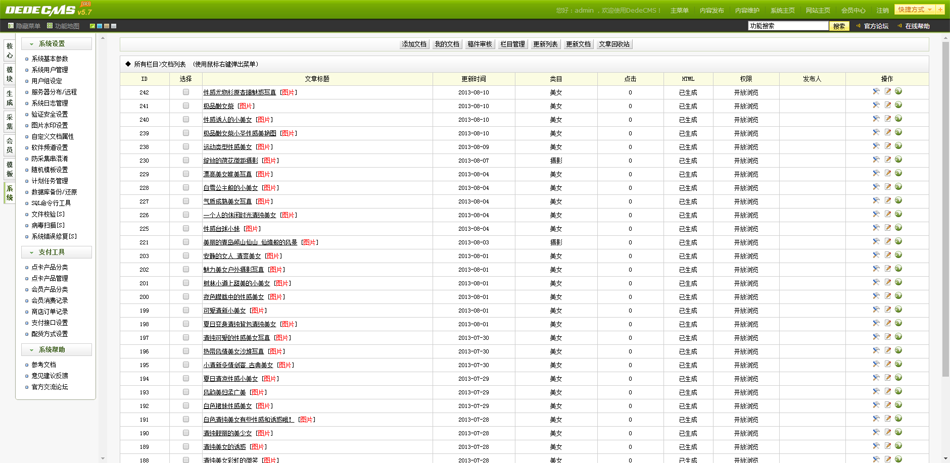The image size is (950, 463).
Task: Click the 隐藏菜单 icon in top bar
Action: pyautogui.click(x=11, y=26)
